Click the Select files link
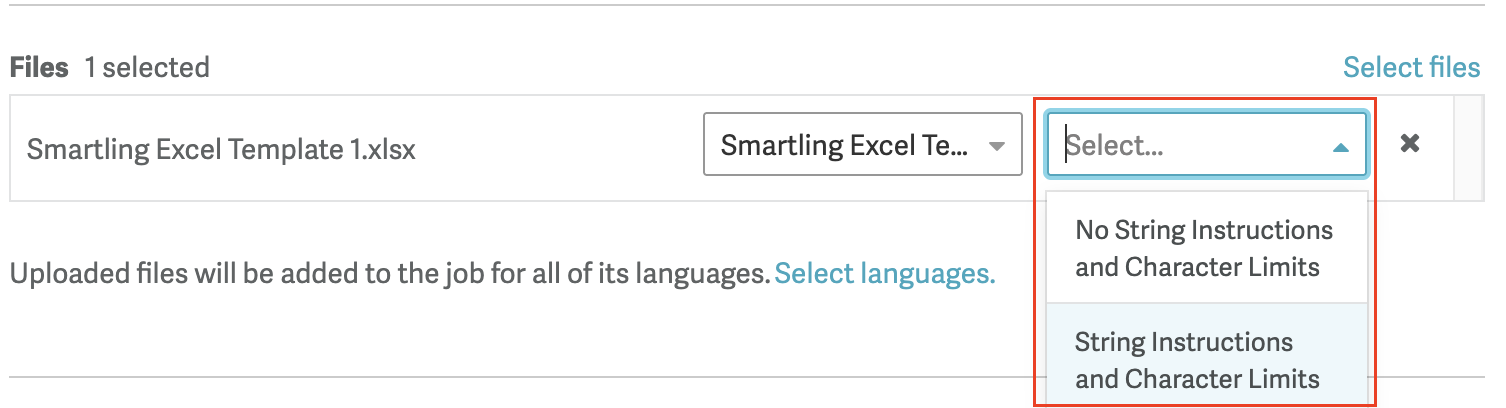Viewport: 1506px width, 408px height. [x=1411, y=67]
